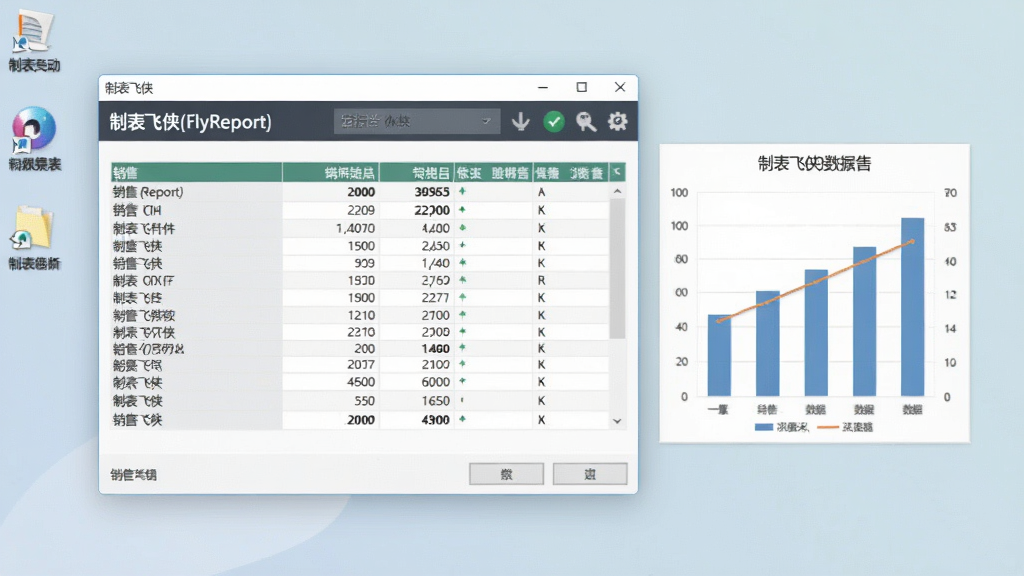The width and height of the screenshot is (1024, 576).
Task: Click the value "1,4070" in the table
Action: [x=355, y=229]
